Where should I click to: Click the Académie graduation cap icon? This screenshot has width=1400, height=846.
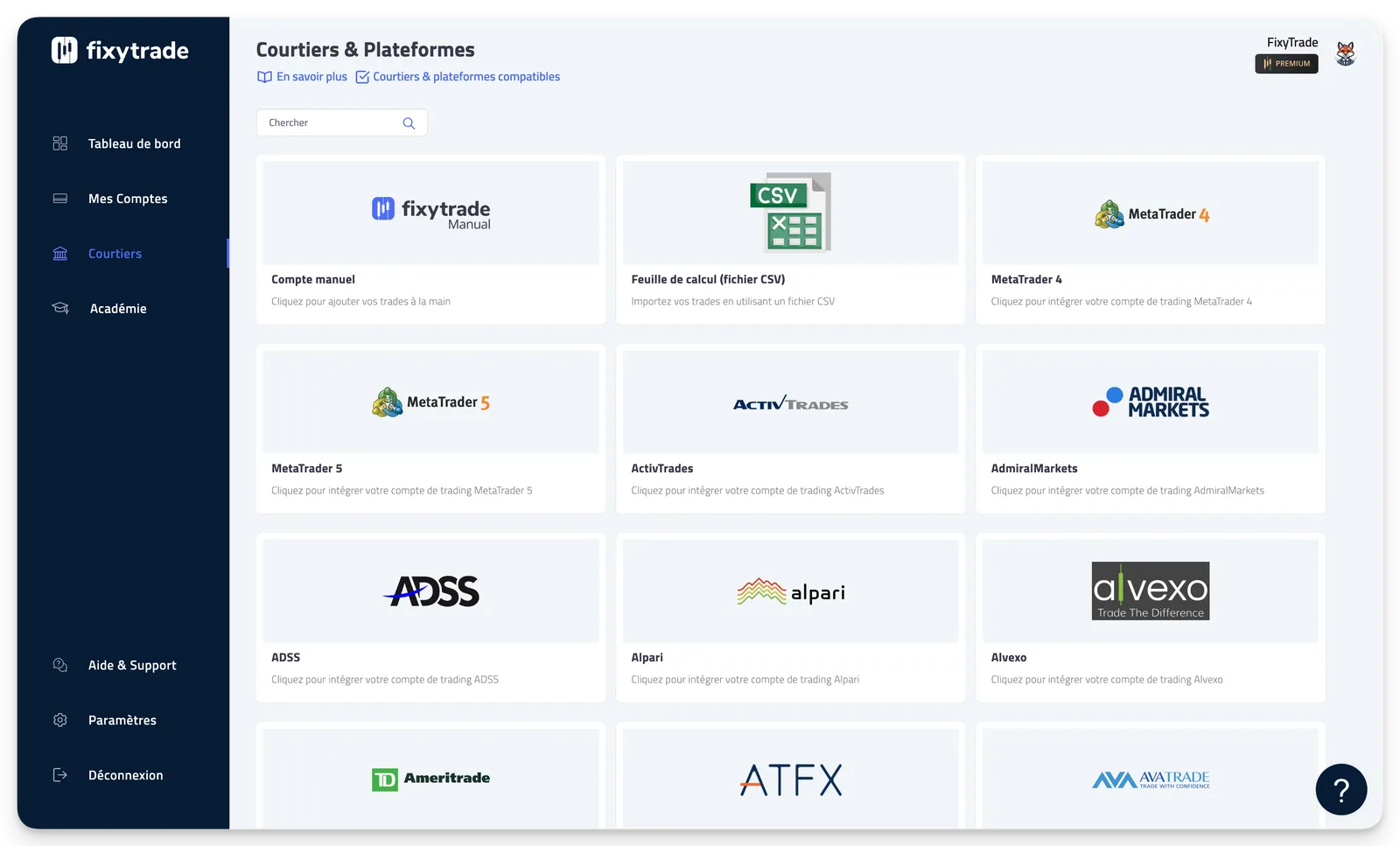pos(60,308)
